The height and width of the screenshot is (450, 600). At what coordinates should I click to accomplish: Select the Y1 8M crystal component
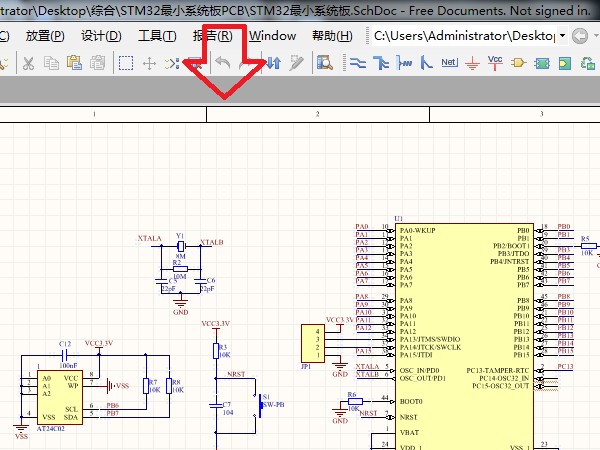tap(181, 246)
